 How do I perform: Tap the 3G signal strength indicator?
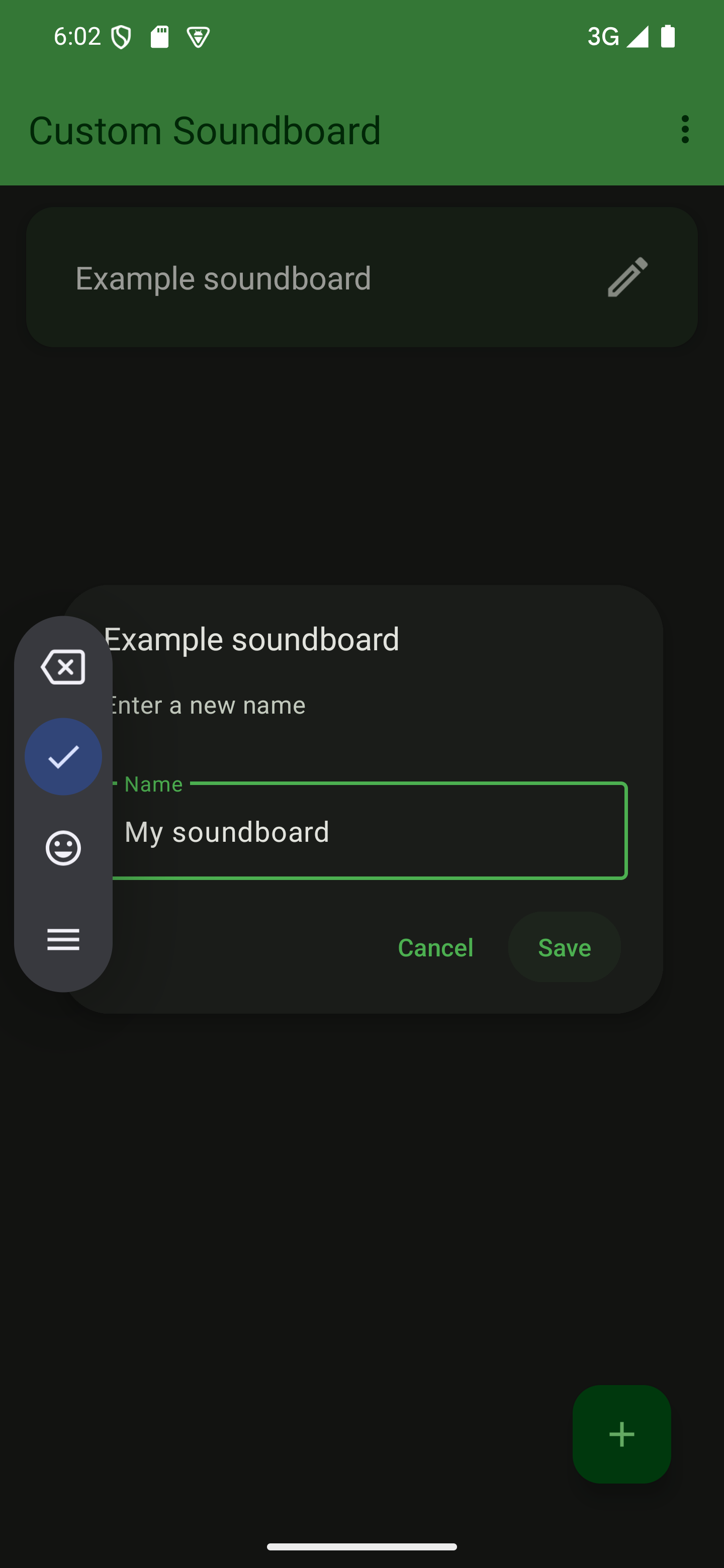(x=617, y=37)
